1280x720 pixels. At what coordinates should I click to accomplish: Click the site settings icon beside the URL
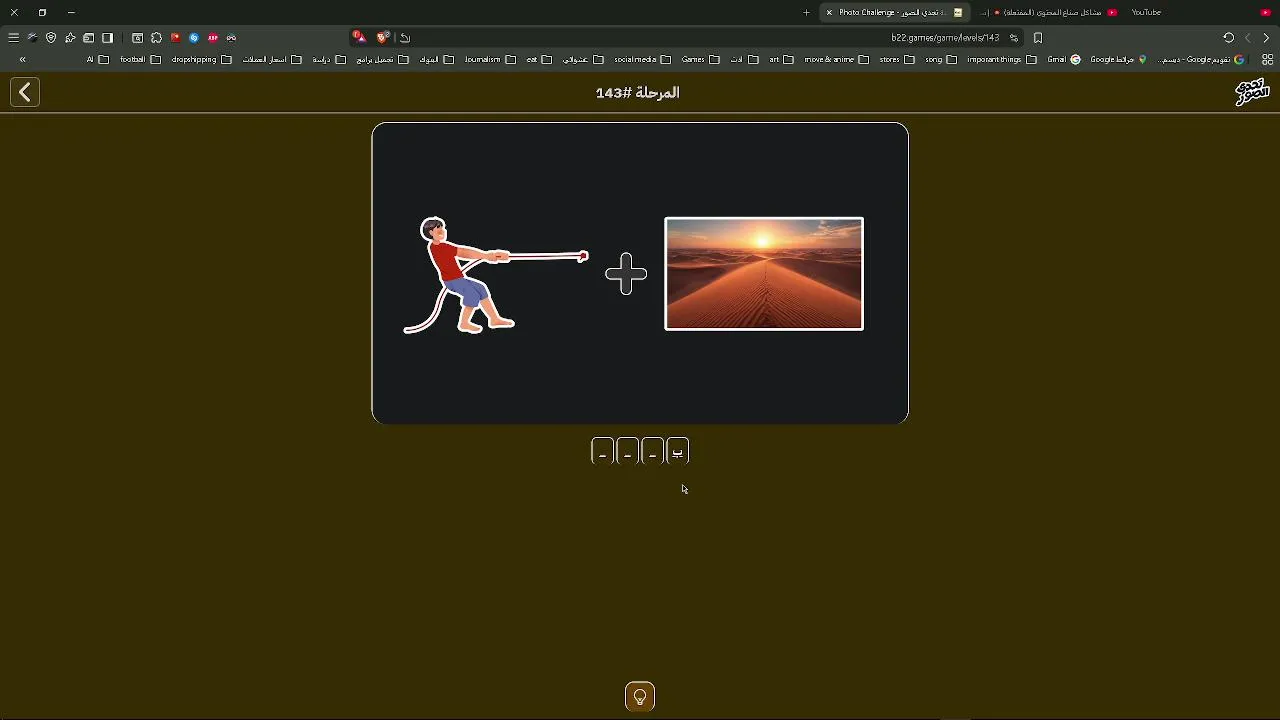[x=1013, y=38]
